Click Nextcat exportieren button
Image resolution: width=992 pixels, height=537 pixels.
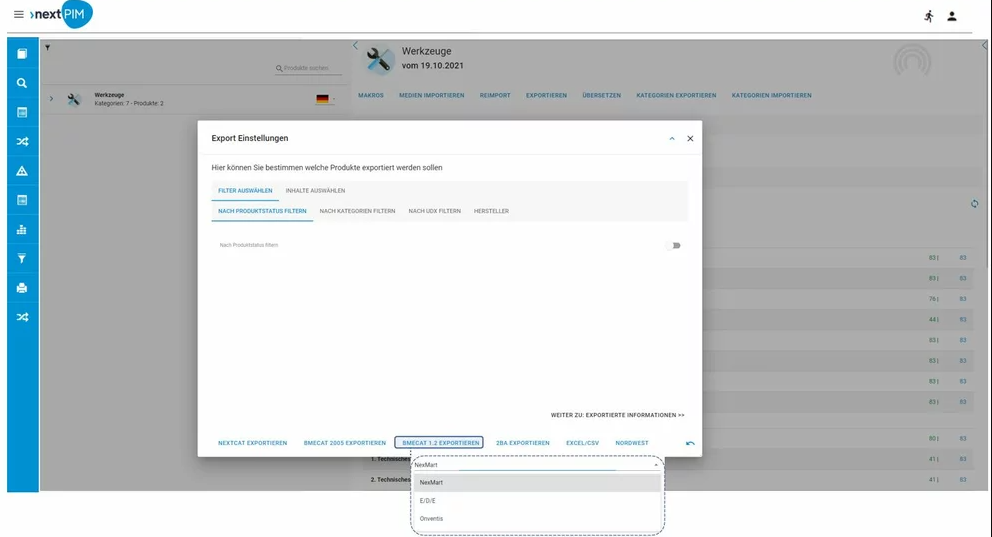pos(252,443)
